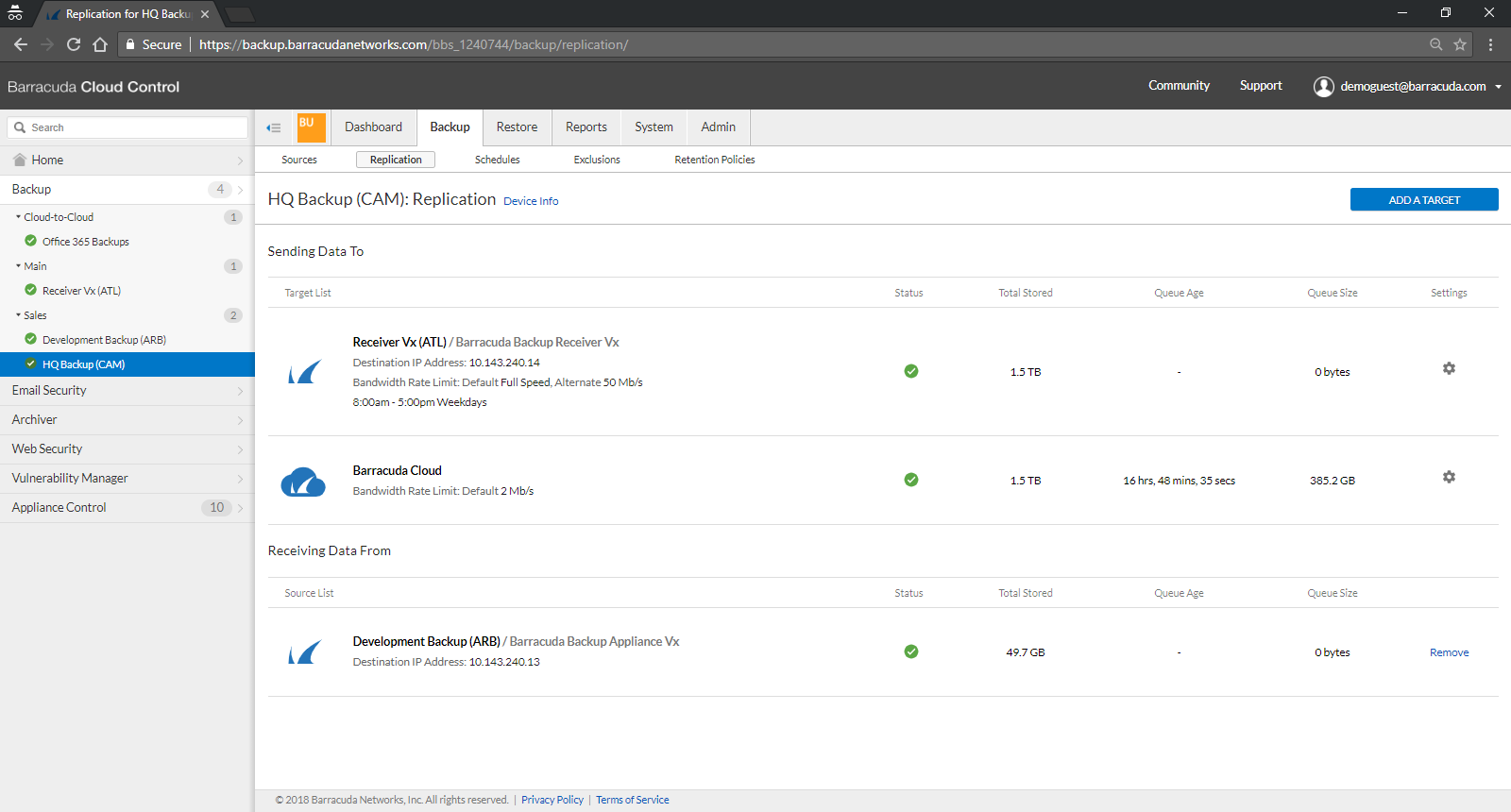
Task: Click the sidebar Search field
Action: pyautogui.click(x=127, y=127)
